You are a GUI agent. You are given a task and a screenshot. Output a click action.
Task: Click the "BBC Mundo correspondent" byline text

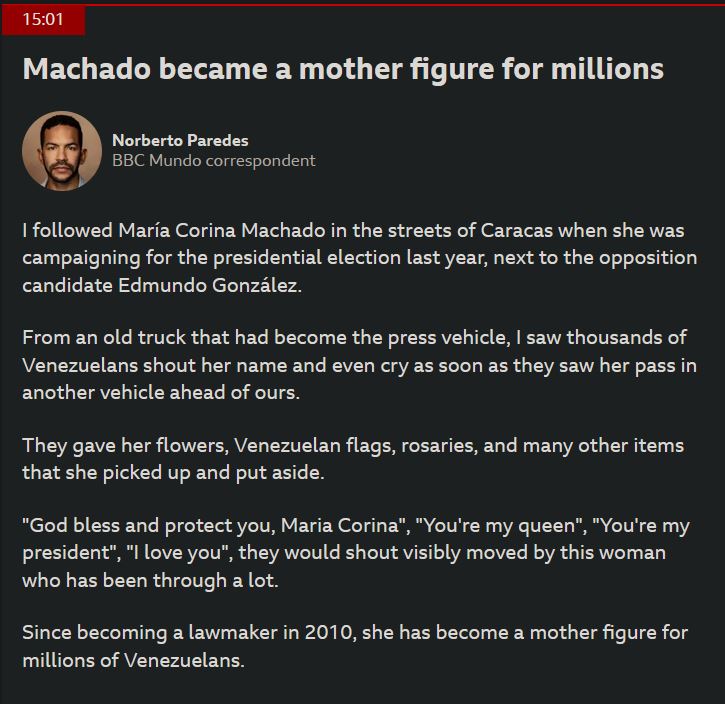point(213,160)
